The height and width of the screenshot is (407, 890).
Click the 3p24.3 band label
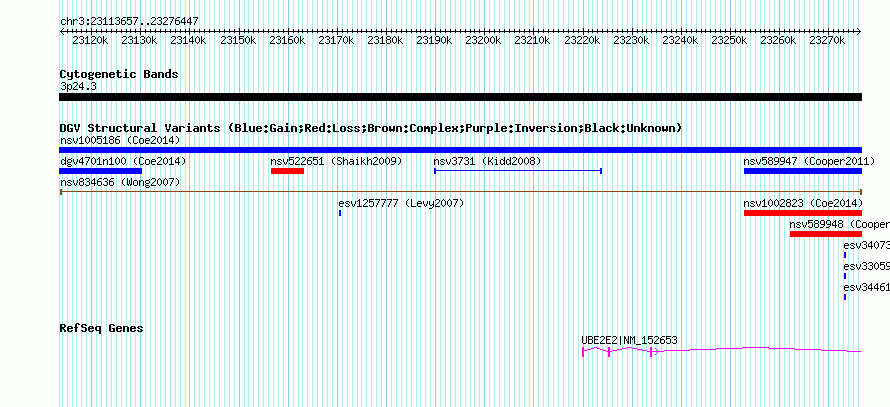click(78, 86)
